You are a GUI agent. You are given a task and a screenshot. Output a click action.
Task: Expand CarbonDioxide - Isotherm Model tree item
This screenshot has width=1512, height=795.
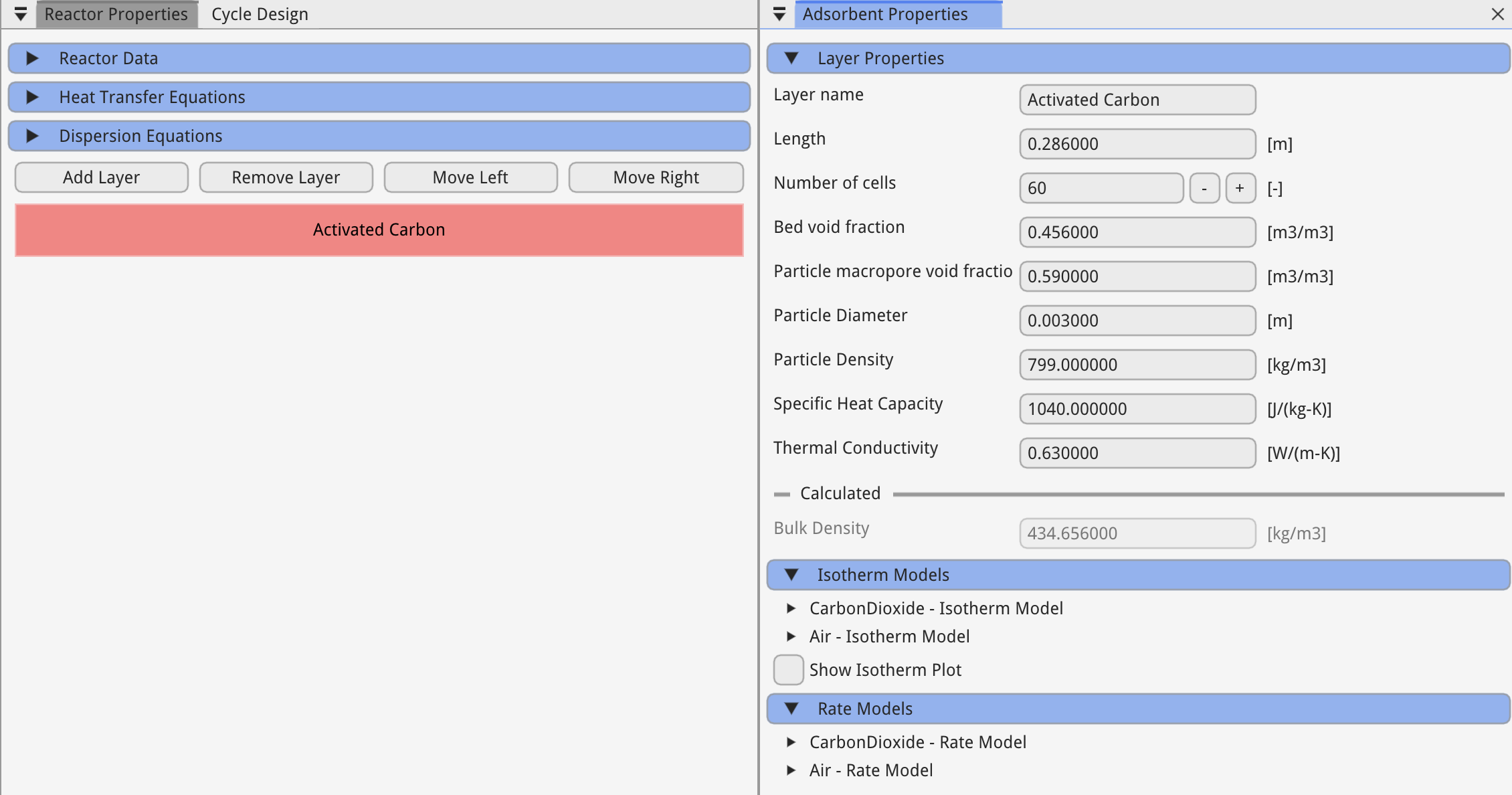tap(791, 608)
